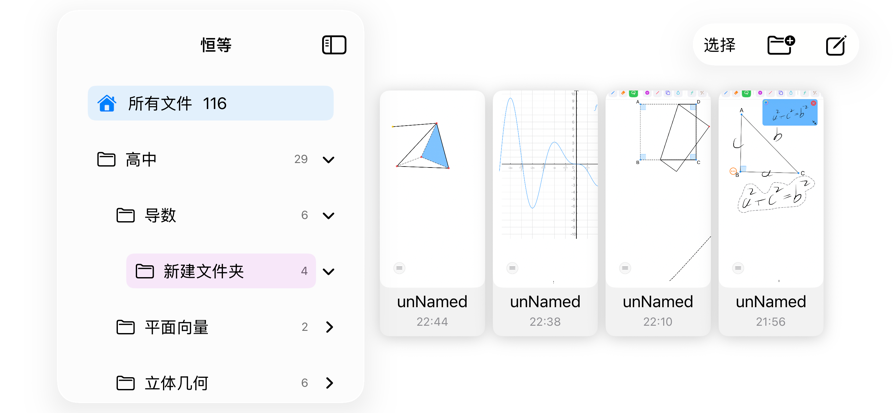This screenshot has height=413, width=896.
Task: Click the 立体几何 folder icon
Action: [126, 383]
